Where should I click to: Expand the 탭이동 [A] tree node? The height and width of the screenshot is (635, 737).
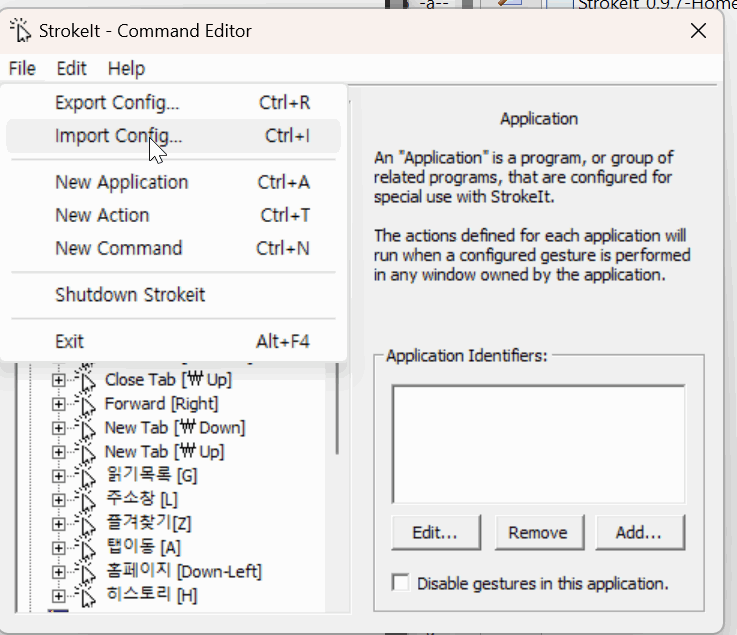(x=58, y=548)
